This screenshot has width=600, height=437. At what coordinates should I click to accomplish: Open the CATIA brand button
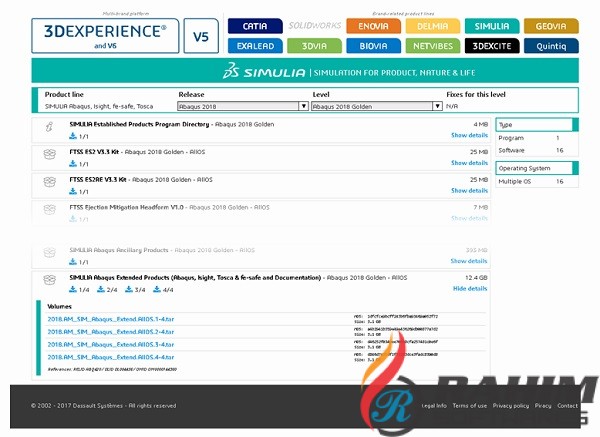click(255, 26)
